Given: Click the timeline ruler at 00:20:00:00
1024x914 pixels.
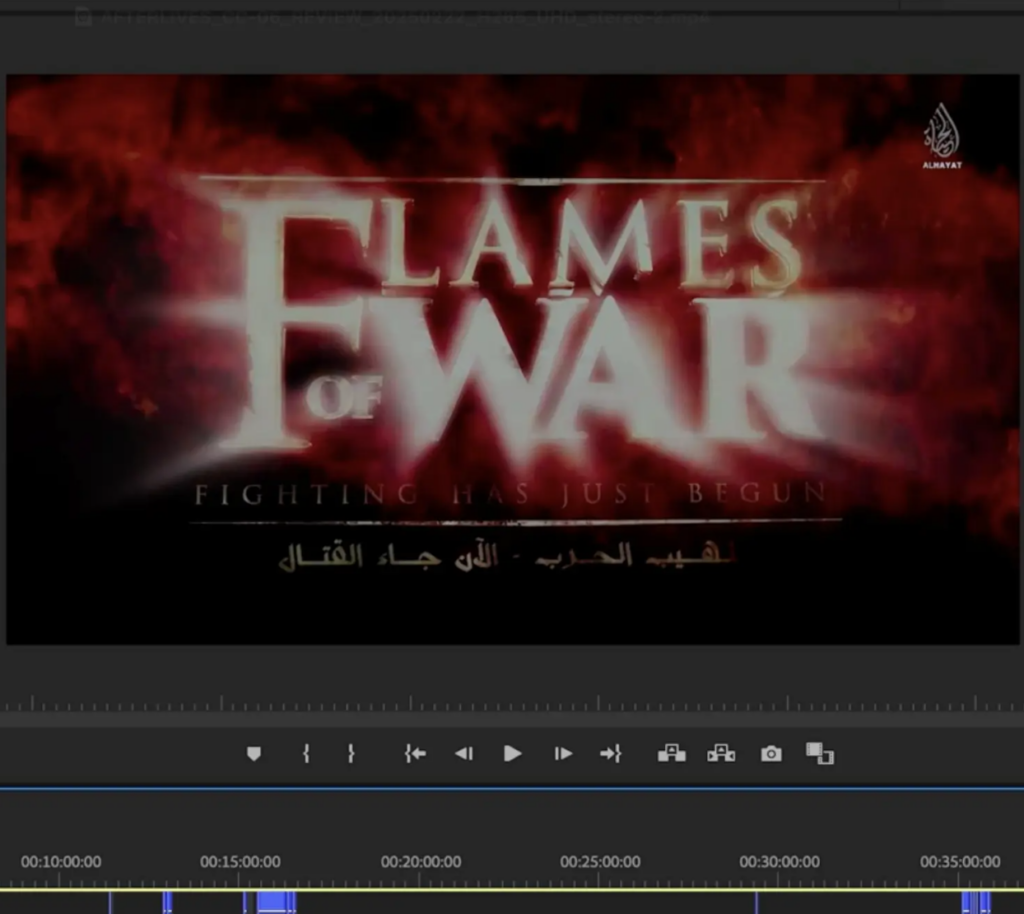Looking at the screenshot, I should click(420, 862).
